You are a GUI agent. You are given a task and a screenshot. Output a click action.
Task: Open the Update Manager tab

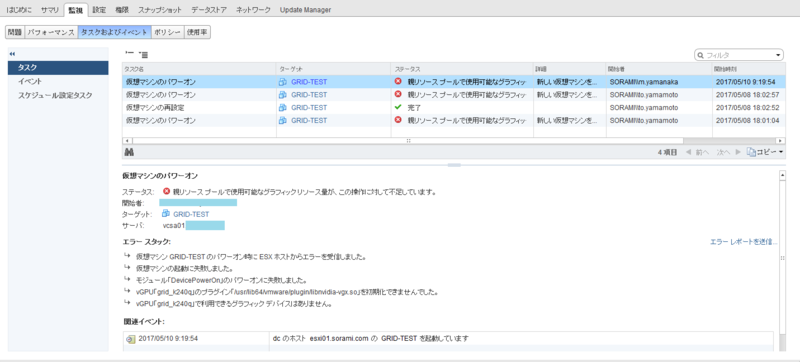[x=305, y=10]
